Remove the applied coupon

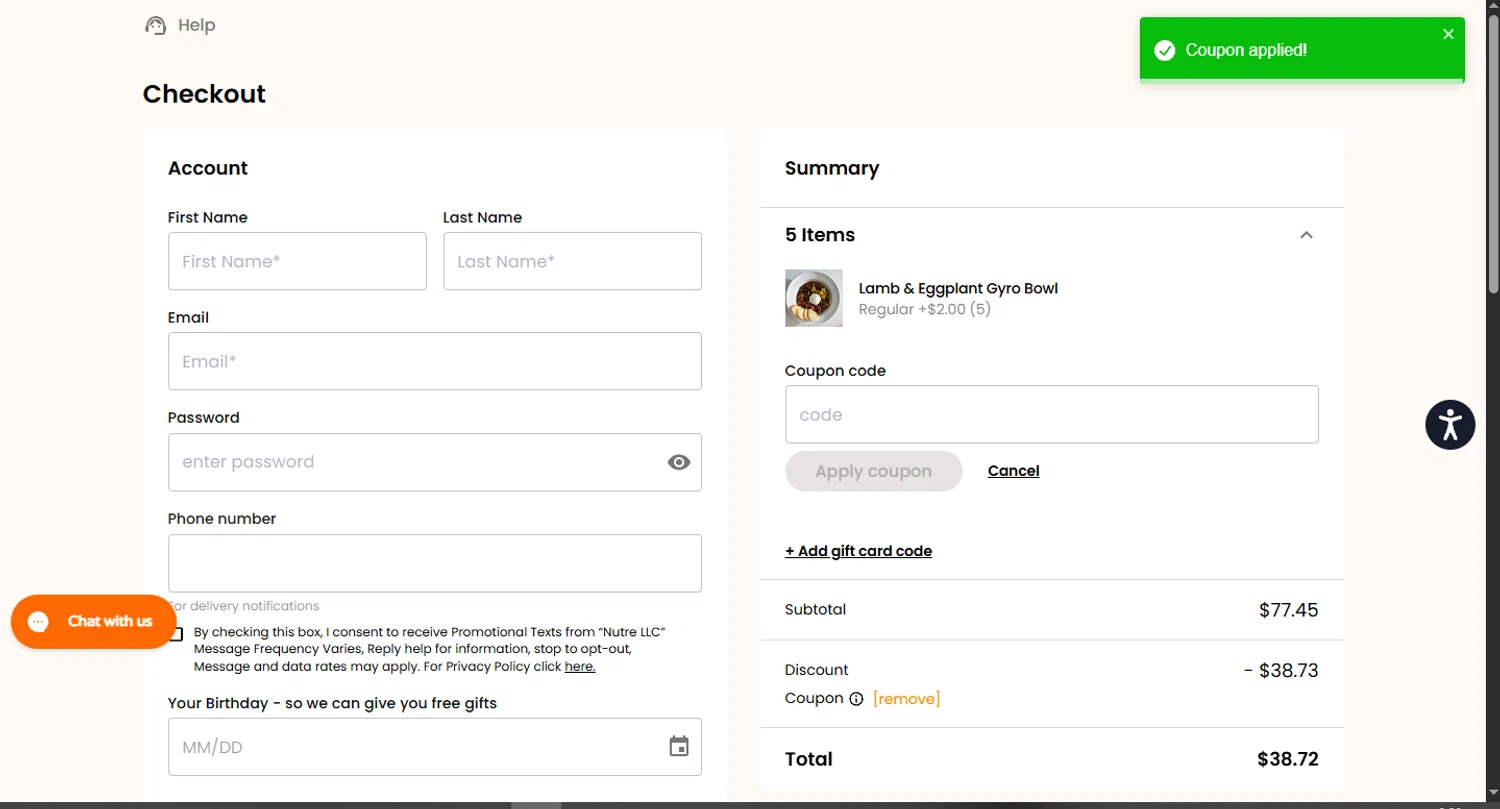pyautogui.click(x=907, y=699)
